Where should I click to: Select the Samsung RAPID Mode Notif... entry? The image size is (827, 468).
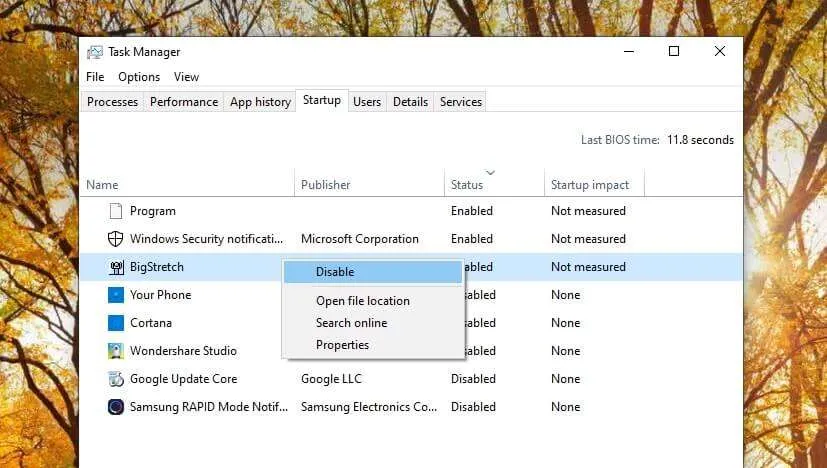[411, 407]
